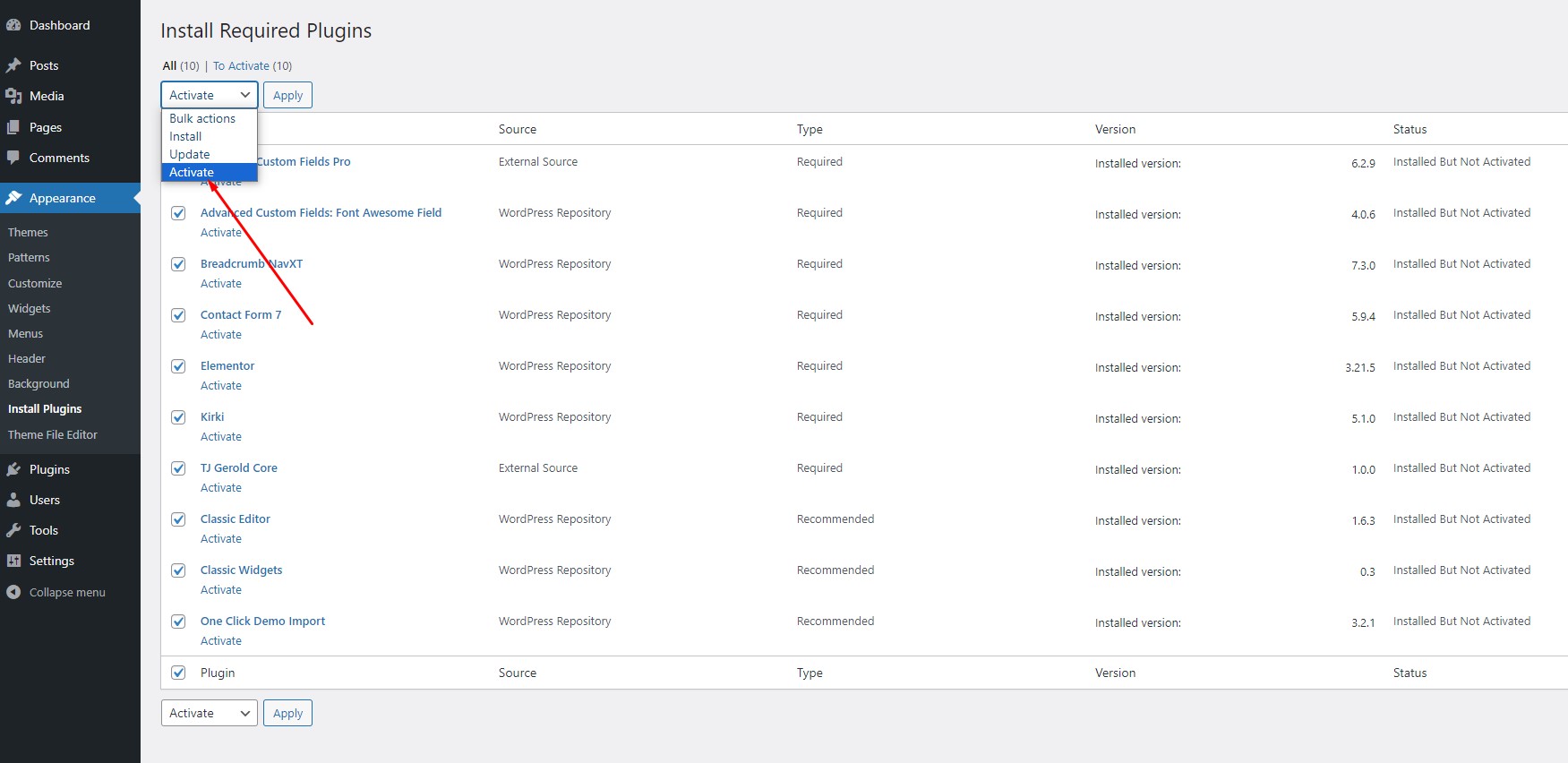Viewport: 1568px width, 763px height.
Task: Choose the highlighted Activate option in list
Action: [x=210, y=172]
